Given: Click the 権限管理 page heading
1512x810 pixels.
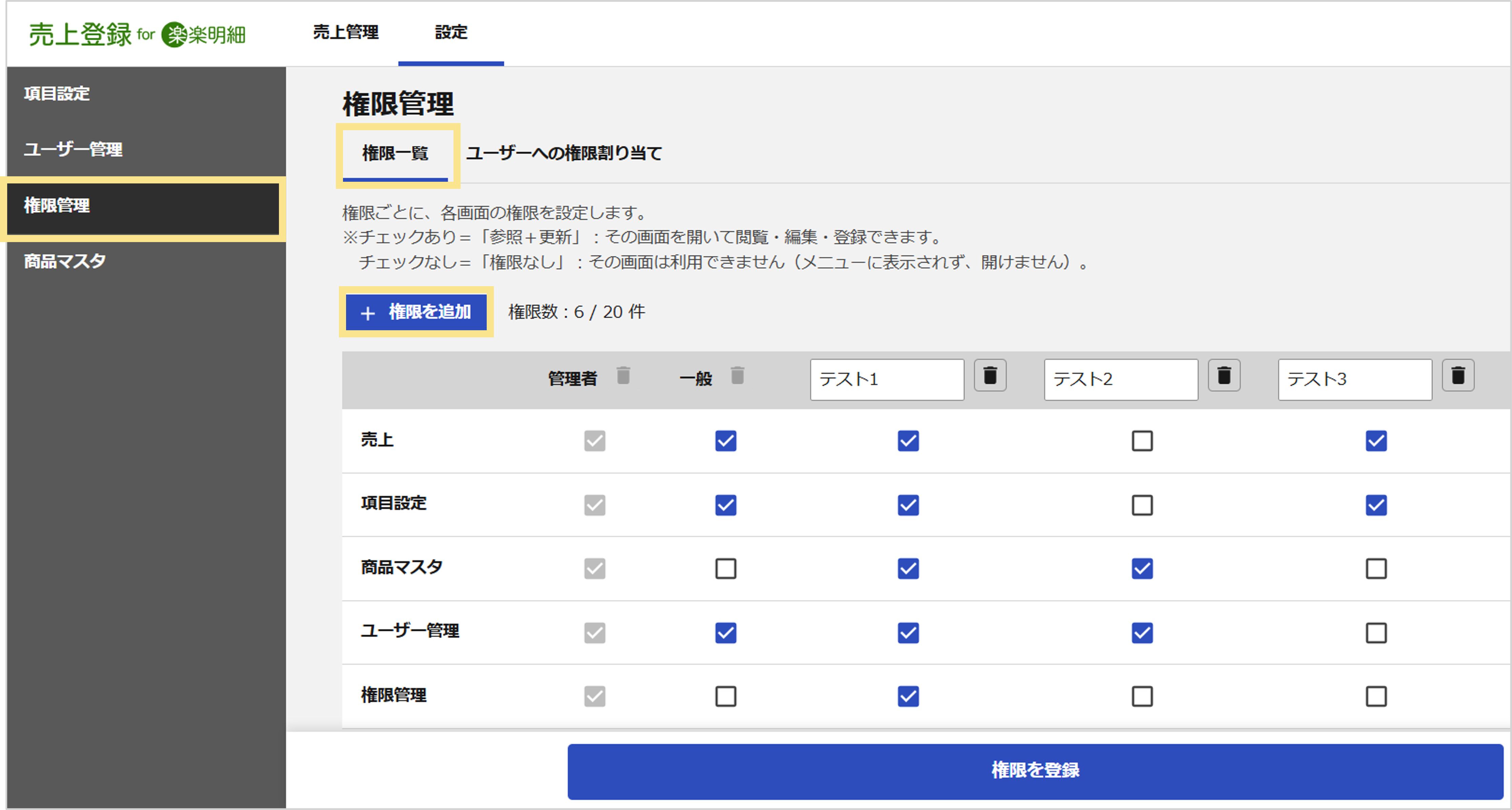Looking at the screenshot, I should click(398, 104).
